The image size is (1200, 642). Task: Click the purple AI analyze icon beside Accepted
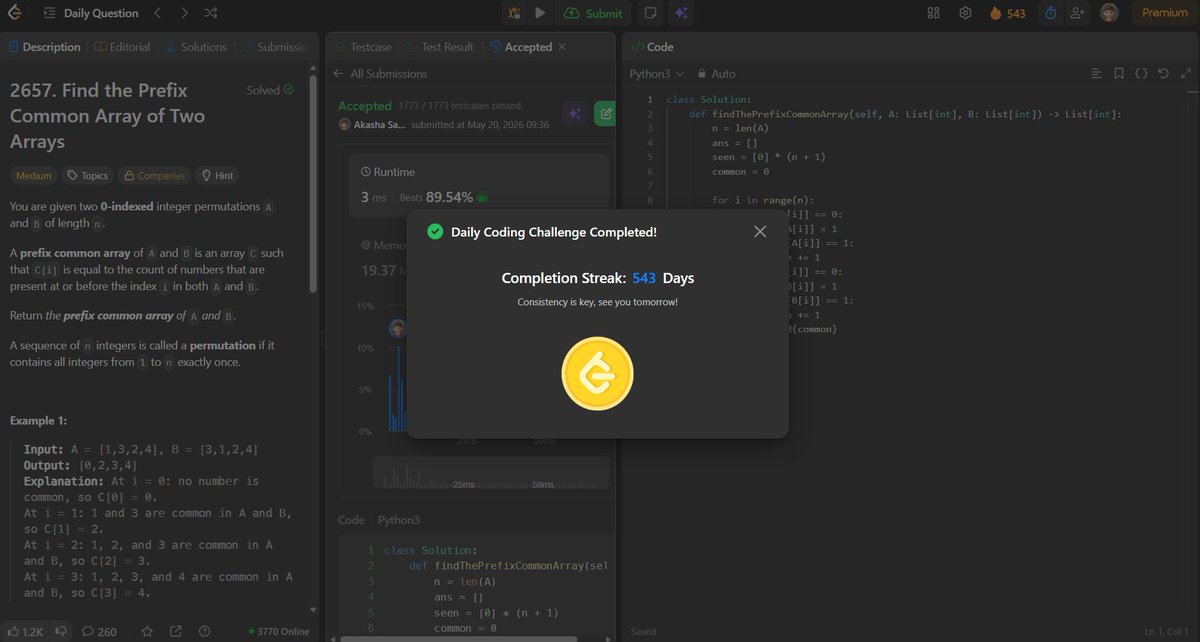574,114
